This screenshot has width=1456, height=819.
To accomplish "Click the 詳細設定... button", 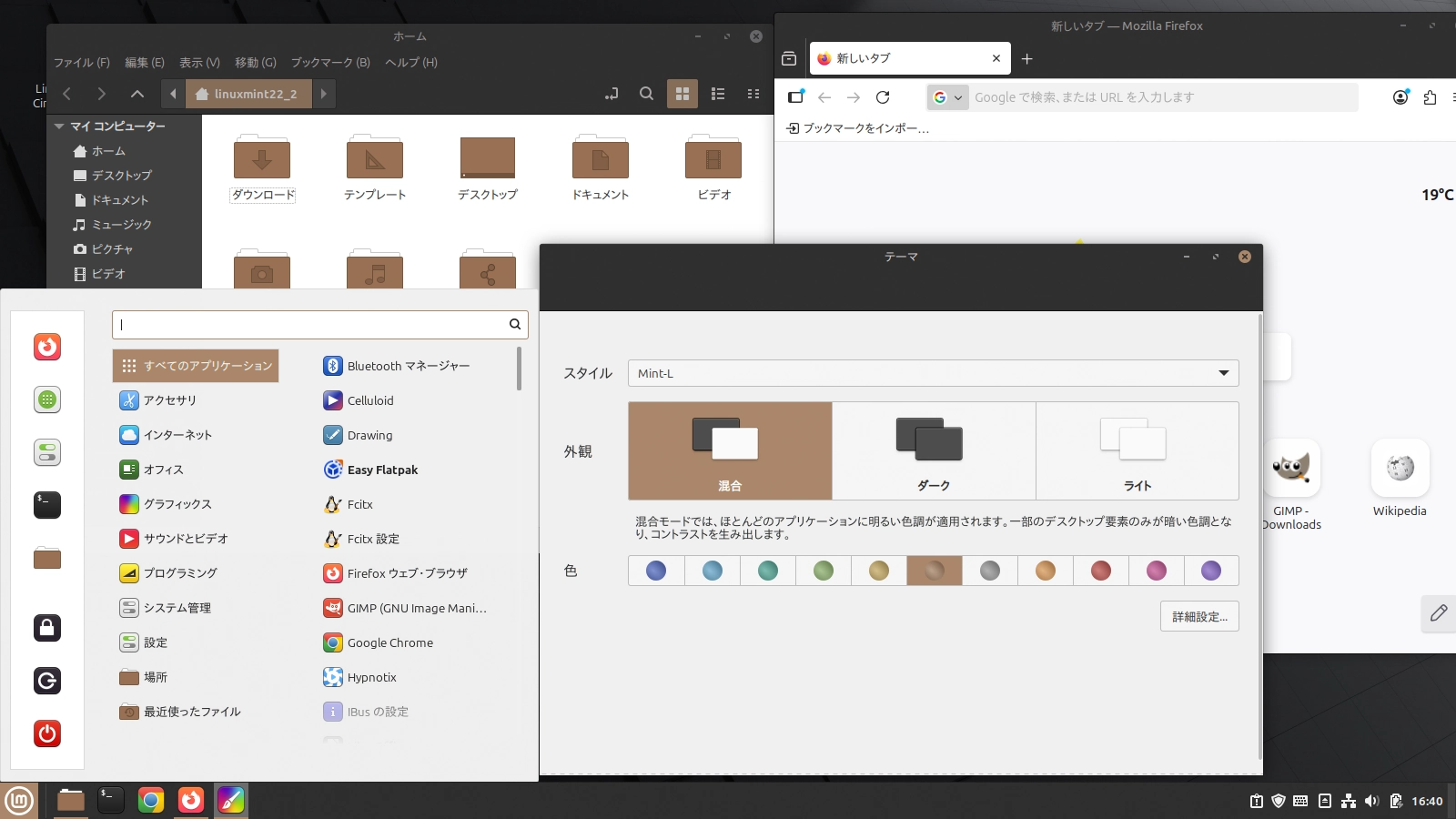I will [1199, 617].
